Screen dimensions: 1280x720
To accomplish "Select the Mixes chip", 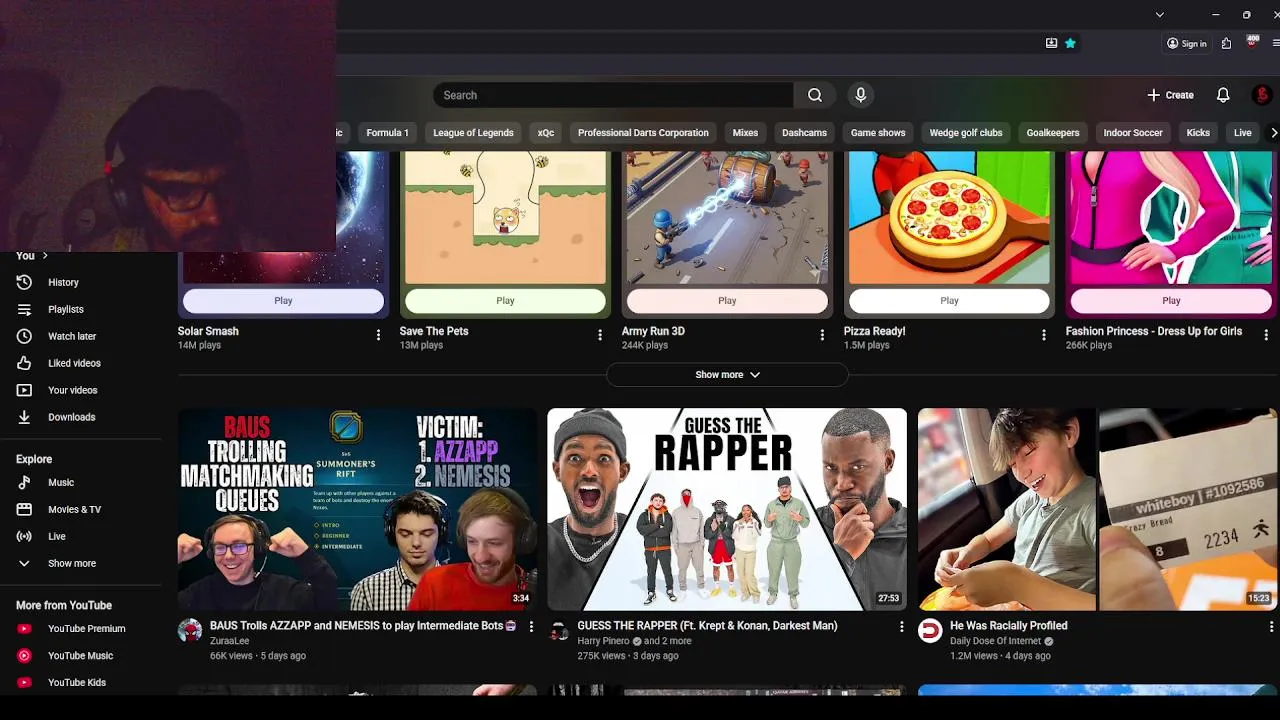I will [x=745, y=133].
